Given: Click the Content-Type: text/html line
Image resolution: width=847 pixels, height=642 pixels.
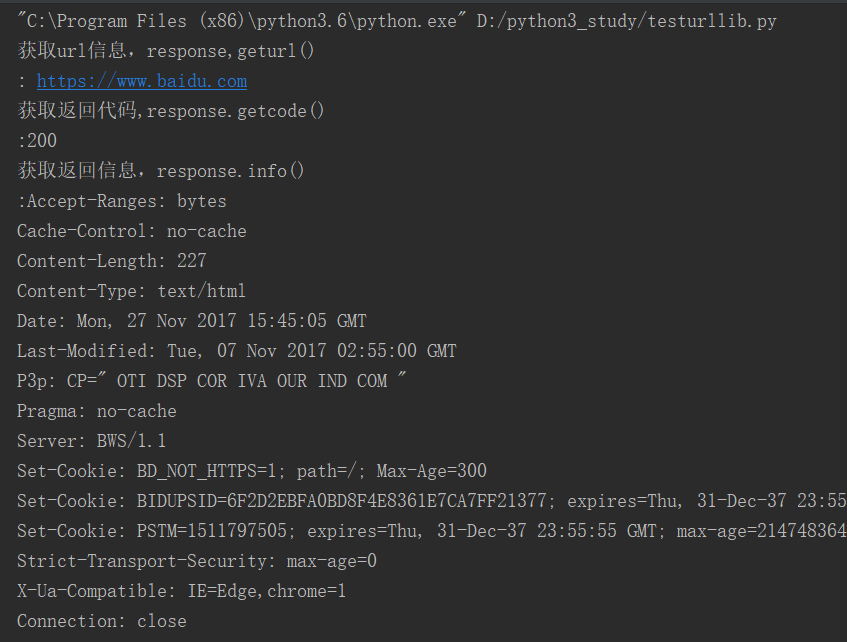Looking at the screenshot, I should coord(131,291).
